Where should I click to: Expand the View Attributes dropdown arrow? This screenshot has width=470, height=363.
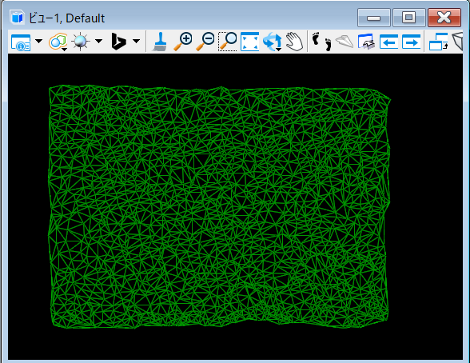(x=39, y=41)
